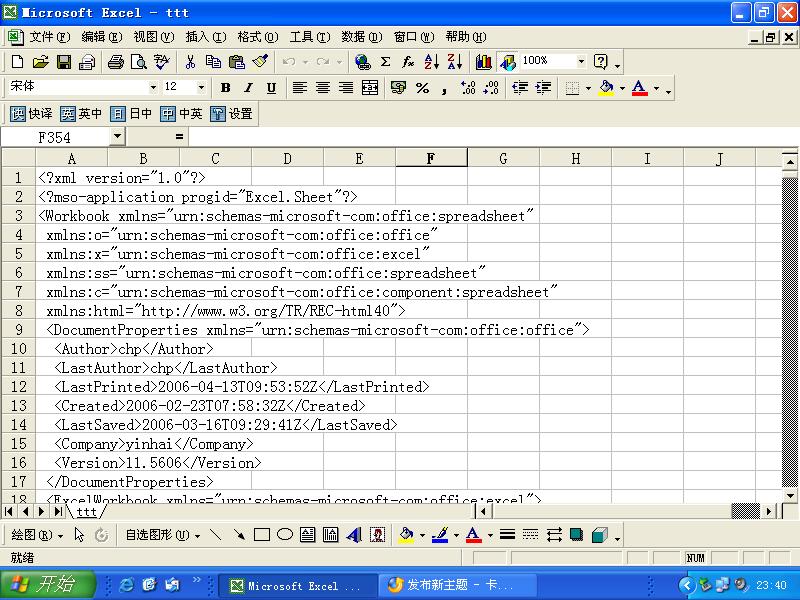
Task: Click the quick translate button
Action: 32,114
